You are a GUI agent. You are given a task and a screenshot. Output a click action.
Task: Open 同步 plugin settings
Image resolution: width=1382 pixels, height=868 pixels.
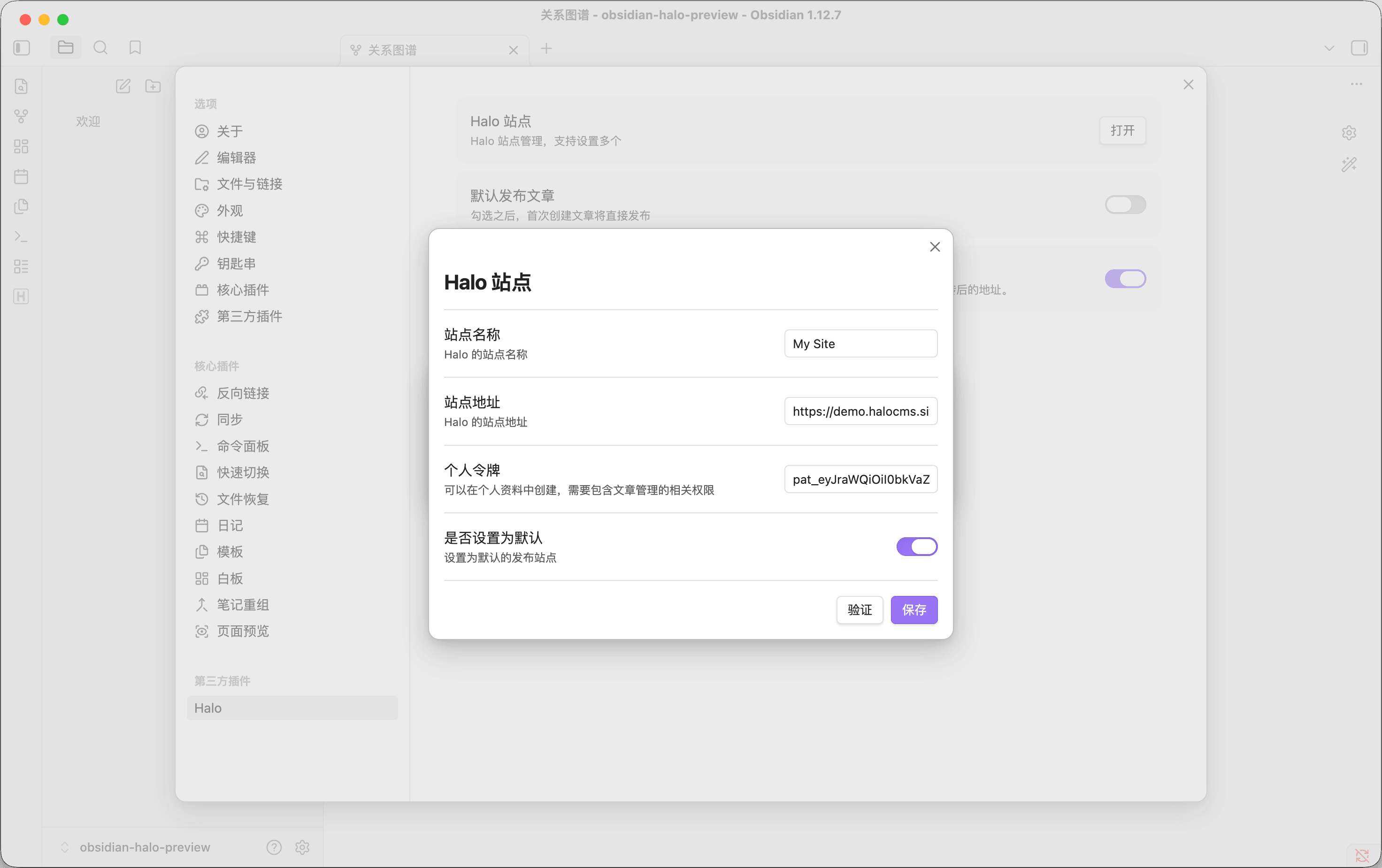(x=292, y=419)
